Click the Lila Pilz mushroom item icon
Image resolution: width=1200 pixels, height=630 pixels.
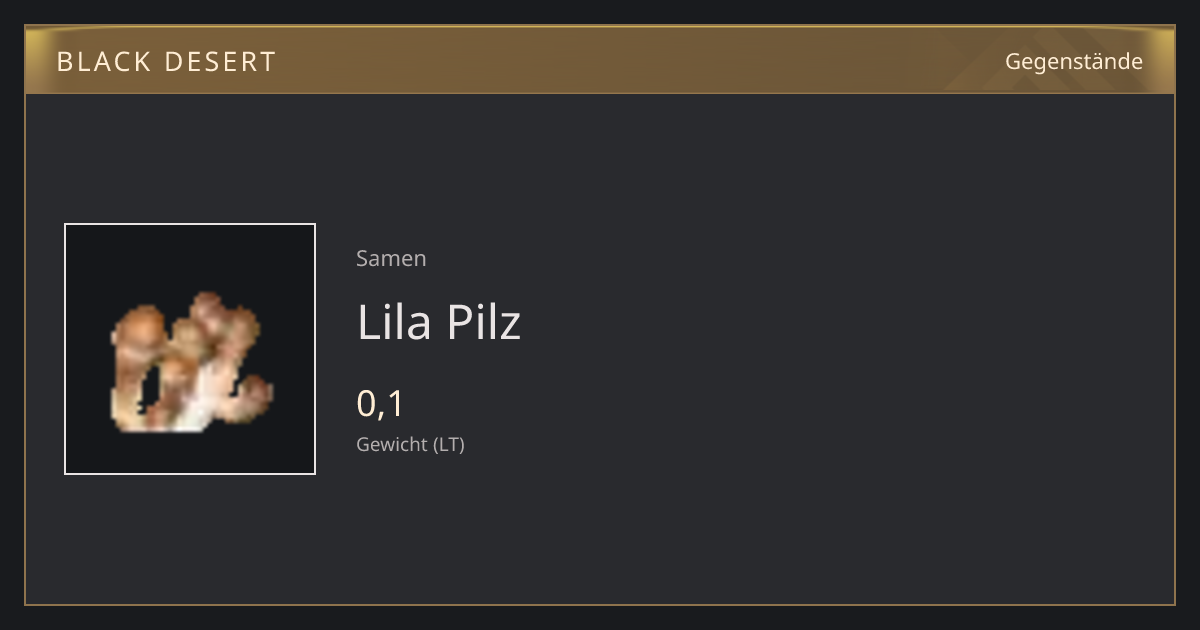coord(190,361)
